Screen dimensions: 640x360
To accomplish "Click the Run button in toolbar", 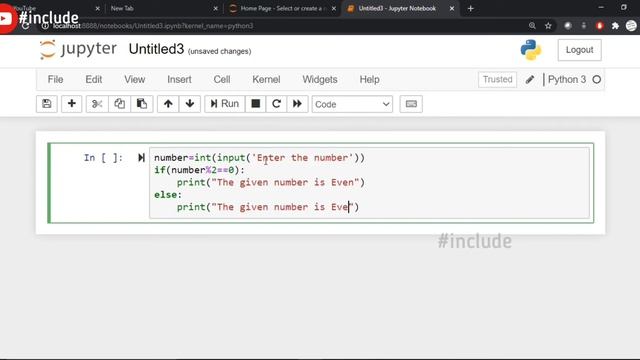I will [224, 104].
